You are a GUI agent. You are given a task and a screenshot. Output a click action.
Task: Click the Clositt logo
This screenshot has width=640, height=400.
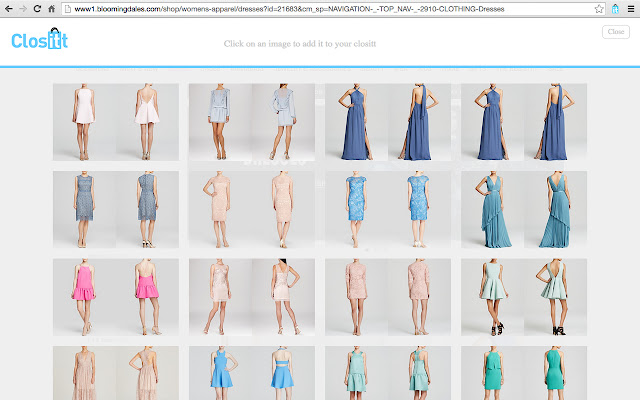tap(40, 40)
